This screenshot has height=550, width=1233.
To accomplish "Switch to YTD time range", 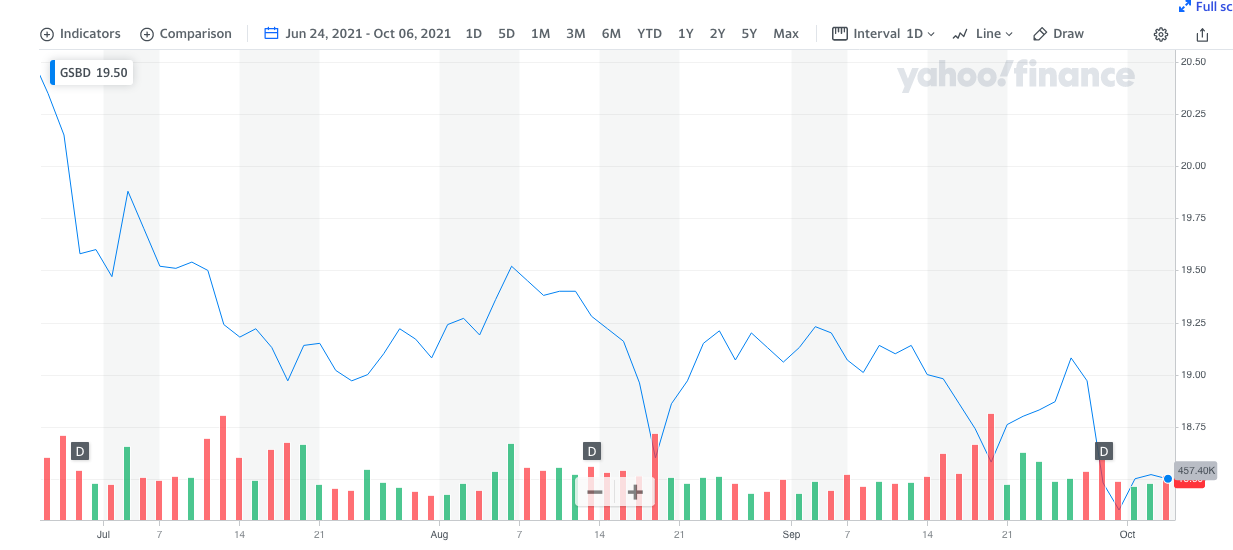I will (x=649, y=33).
